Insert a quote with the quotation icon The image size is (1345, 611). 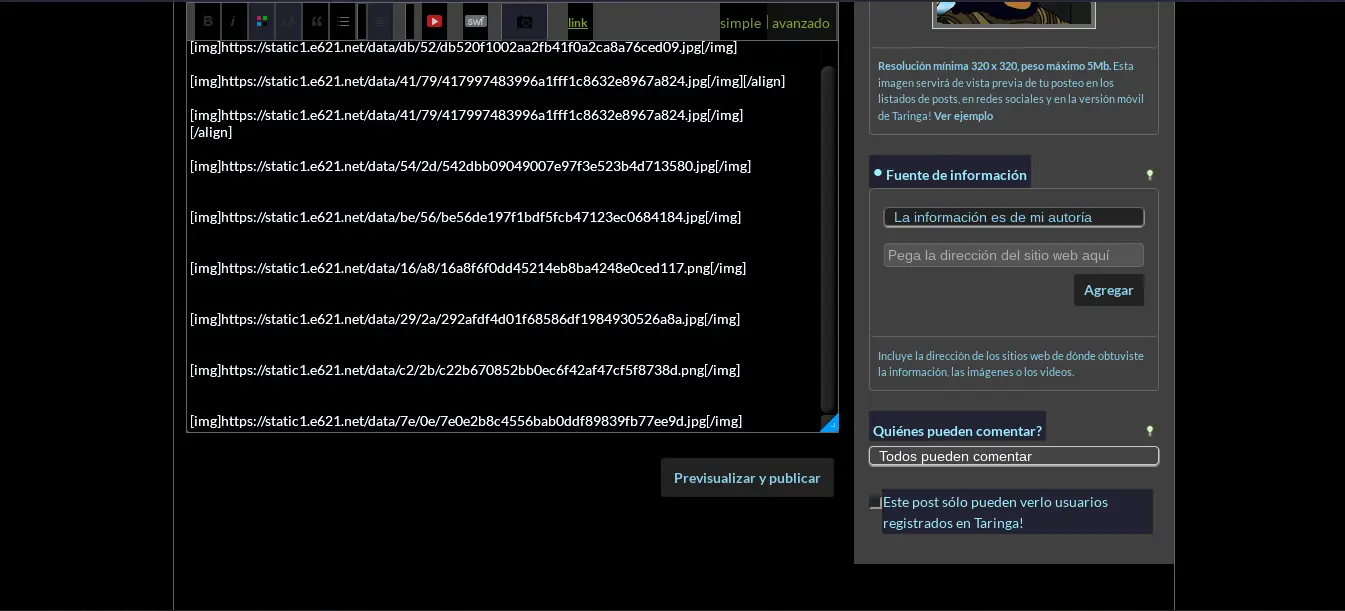click(x=316, y=21)
